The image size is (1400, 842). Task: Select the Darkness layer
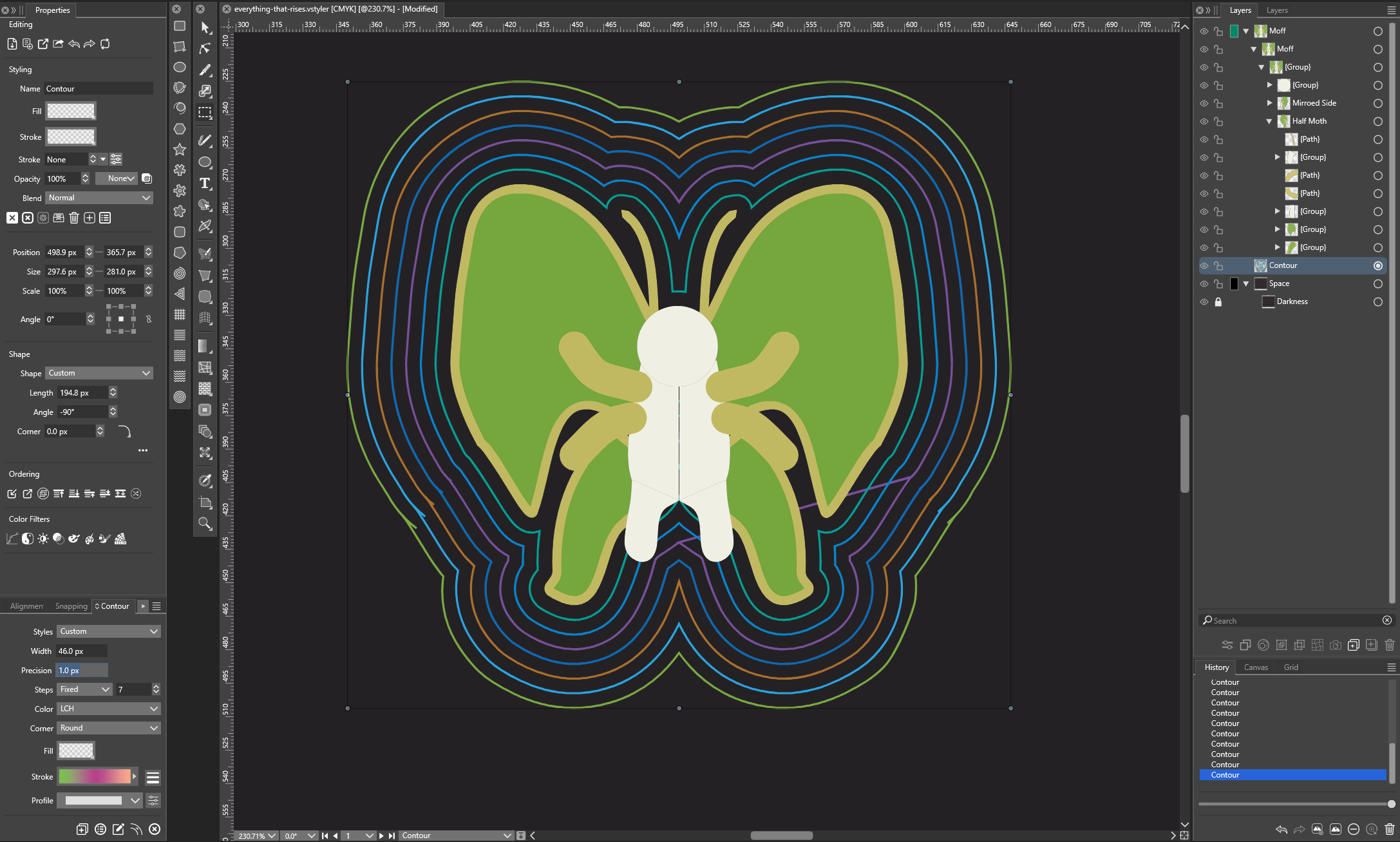pyautogui.click(x=1292, y=301)
